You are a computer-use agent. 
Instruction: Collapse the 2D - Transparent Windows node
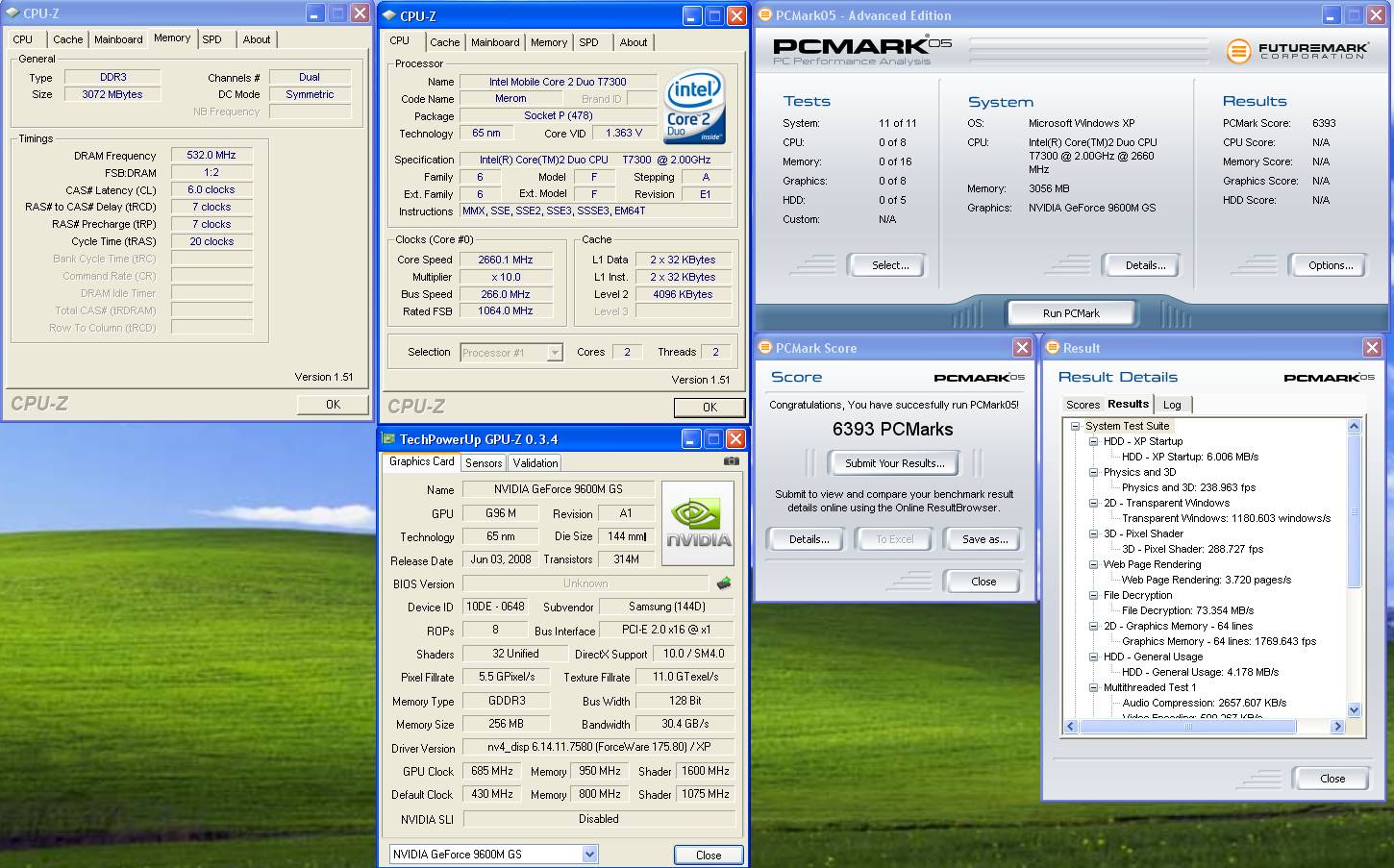pos(1093,503)
